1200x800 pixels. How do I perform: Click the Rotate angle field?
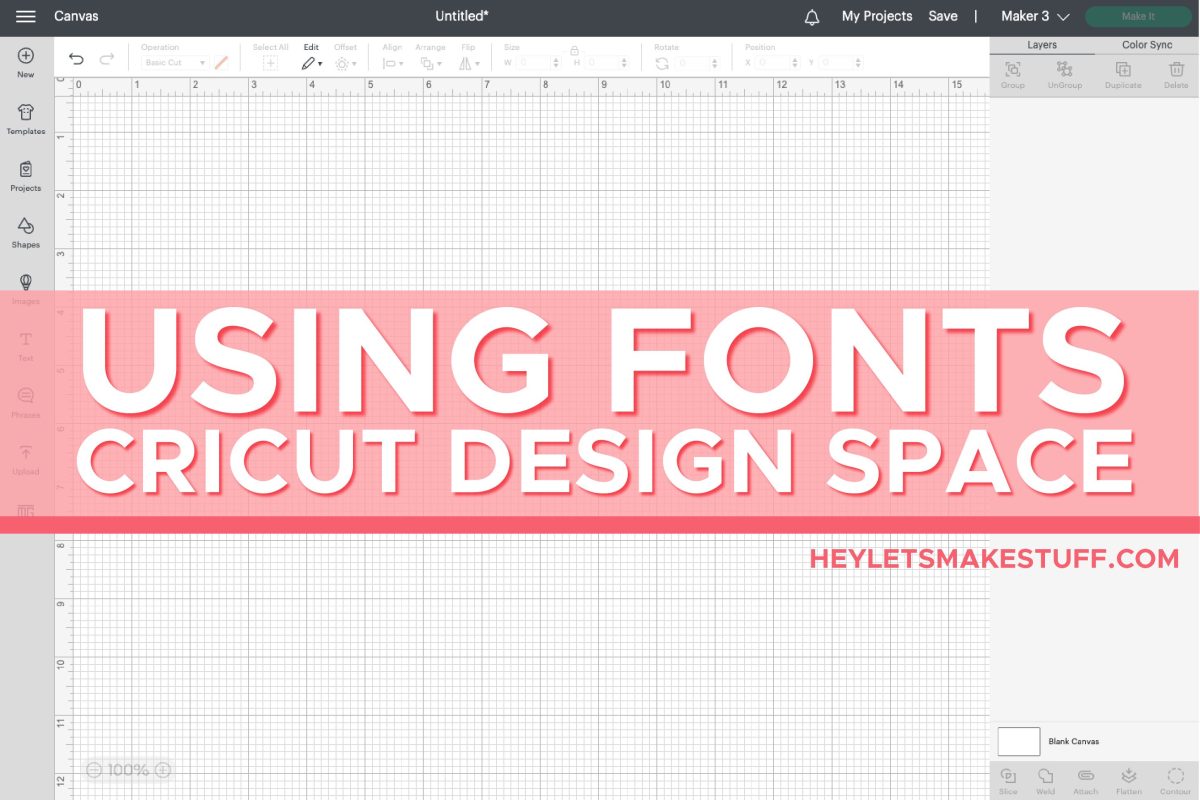[x=698, y=63]
